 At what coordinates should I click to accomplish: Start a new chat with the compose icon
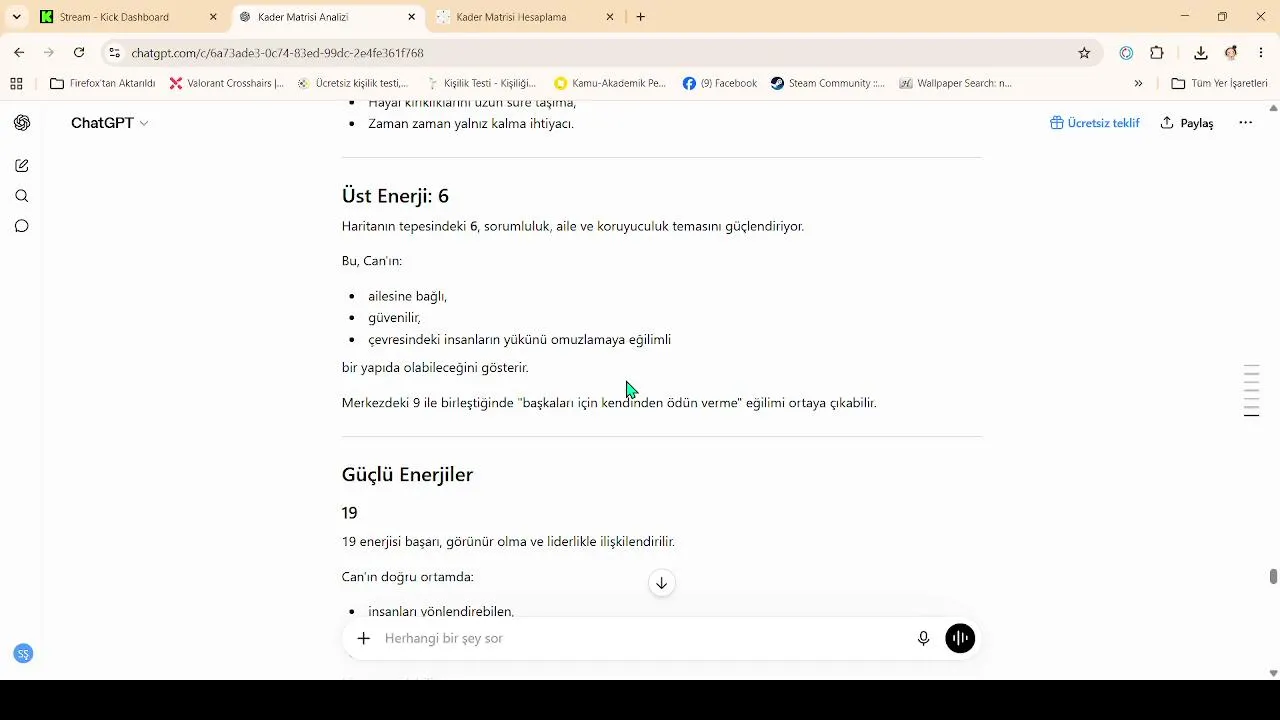pyautogui.click(x=22, y=166)
